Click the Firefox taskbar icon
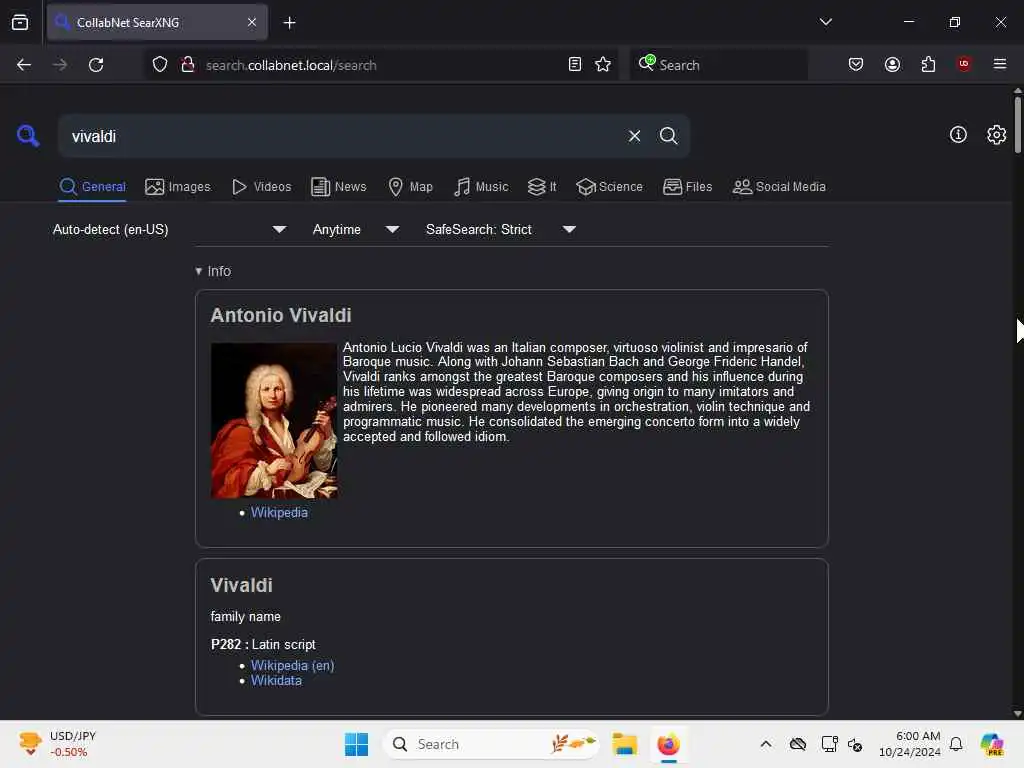The width and height of the screenshot is (1024, 768). coord(668,744)
